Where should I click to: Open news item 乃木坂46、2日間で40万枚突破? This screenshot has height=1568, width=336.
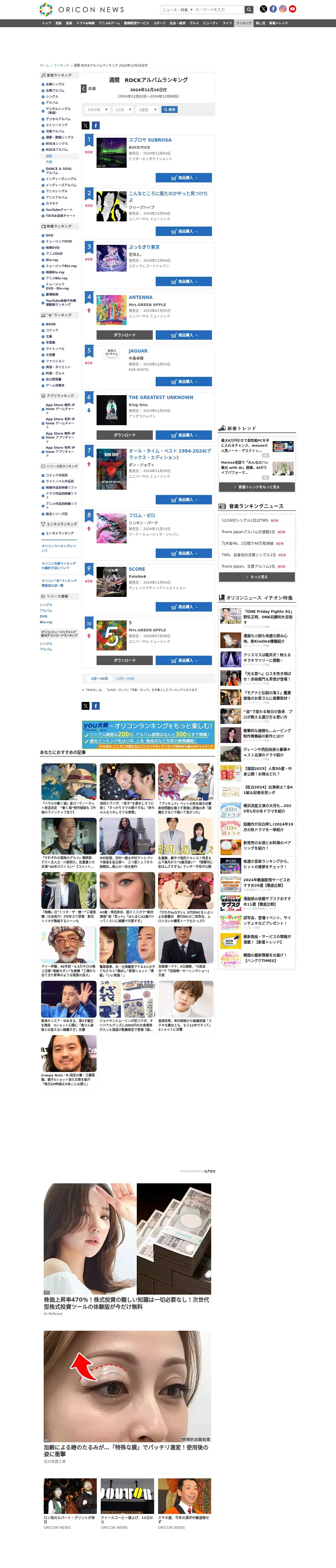coord(248,544)
